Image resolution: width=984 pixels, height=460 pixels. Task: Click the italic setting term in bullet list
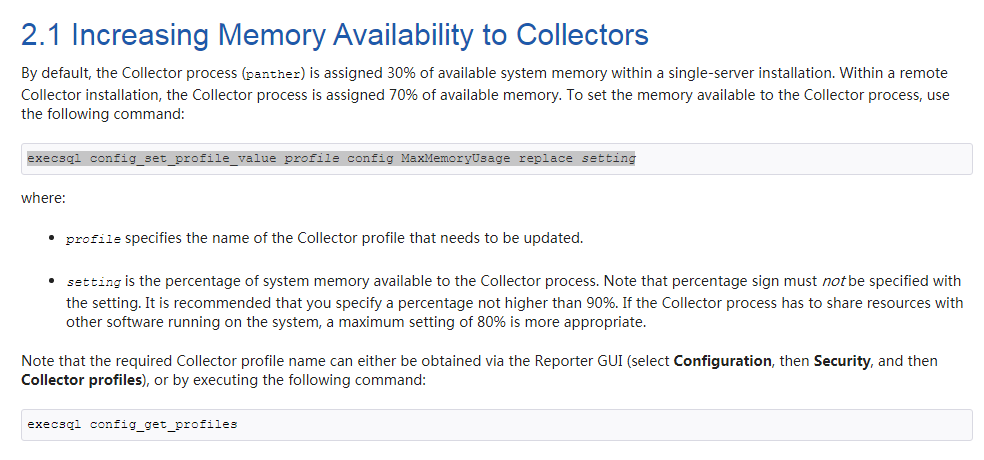coord(94,282)
